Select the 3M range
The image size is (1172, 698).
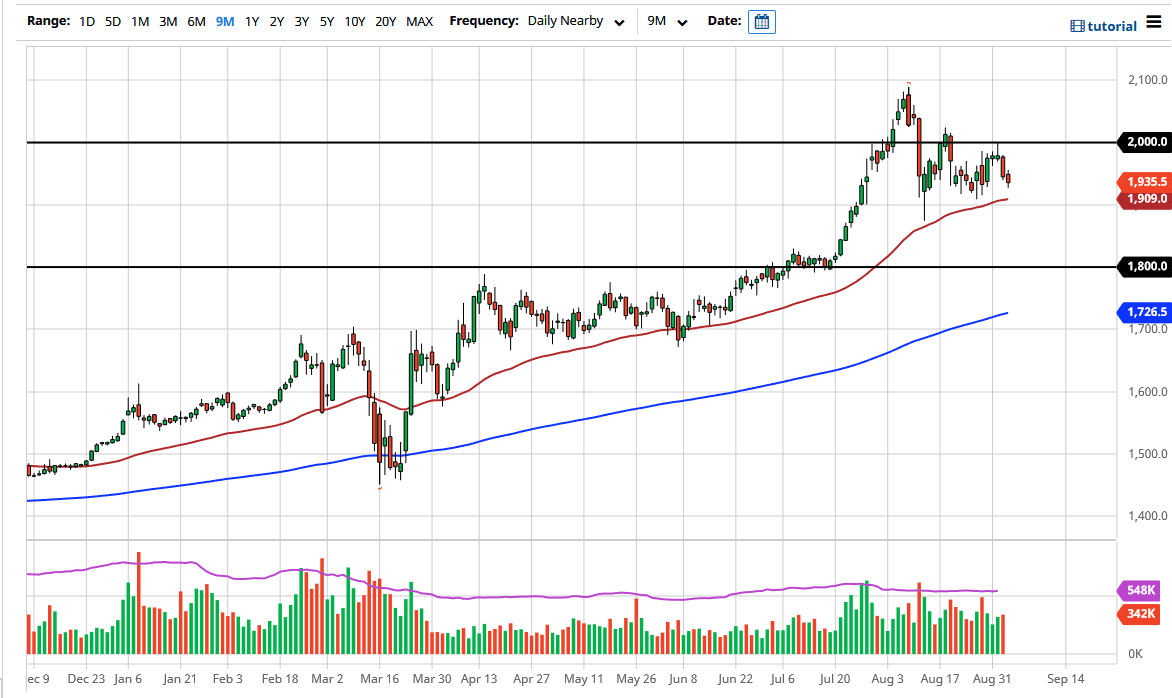pyautogui.click(x=168, y=22)
